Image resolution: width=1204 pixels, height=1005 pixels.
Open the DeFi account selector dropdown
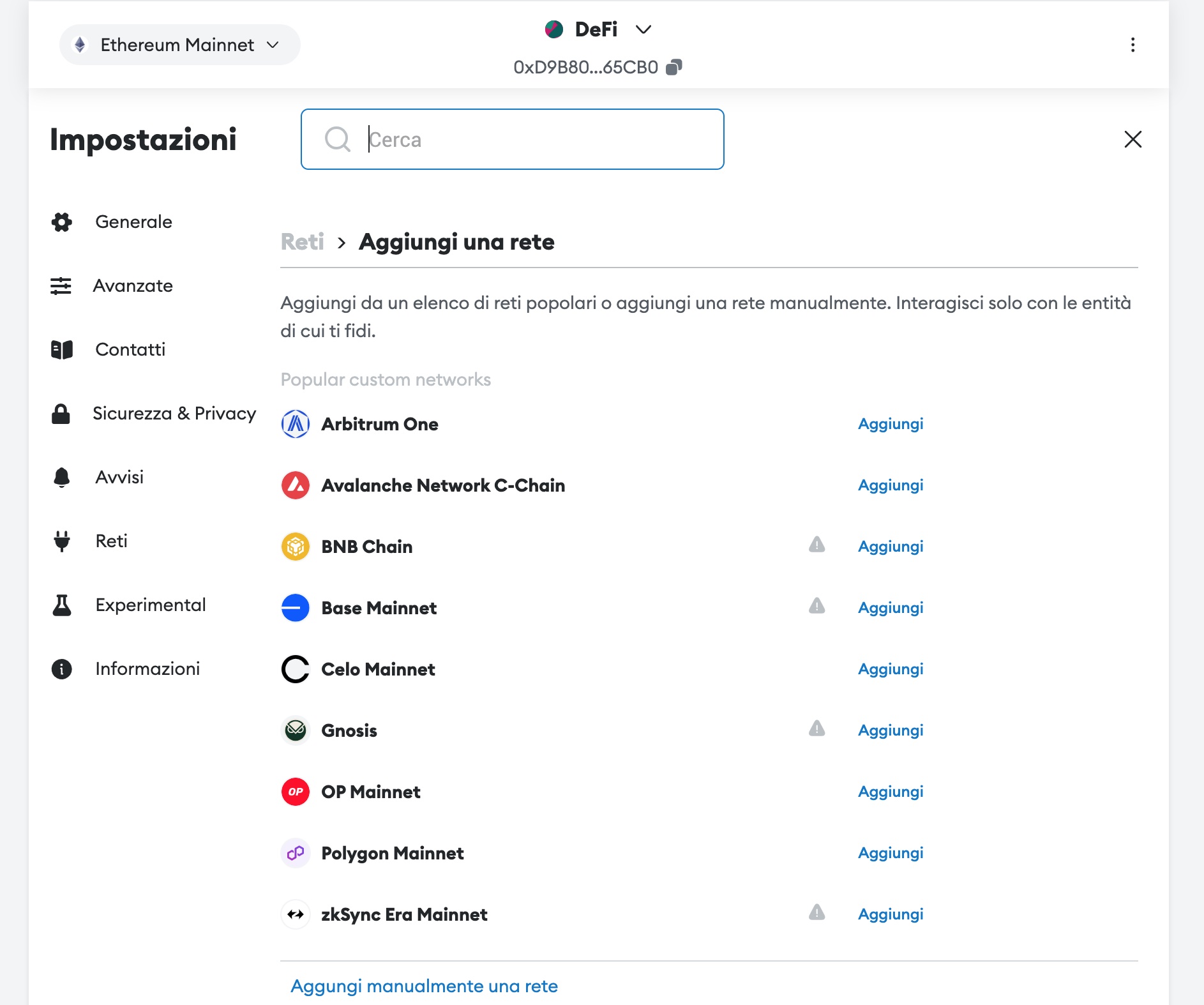pos(598,29)
